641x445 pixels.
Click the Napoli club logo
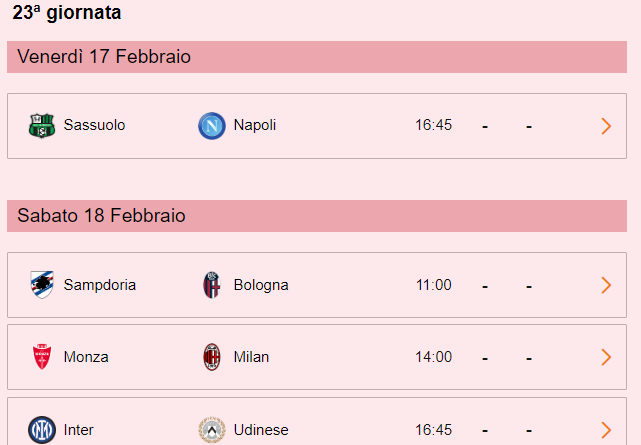pyautogui.click(x=212, y=126)
